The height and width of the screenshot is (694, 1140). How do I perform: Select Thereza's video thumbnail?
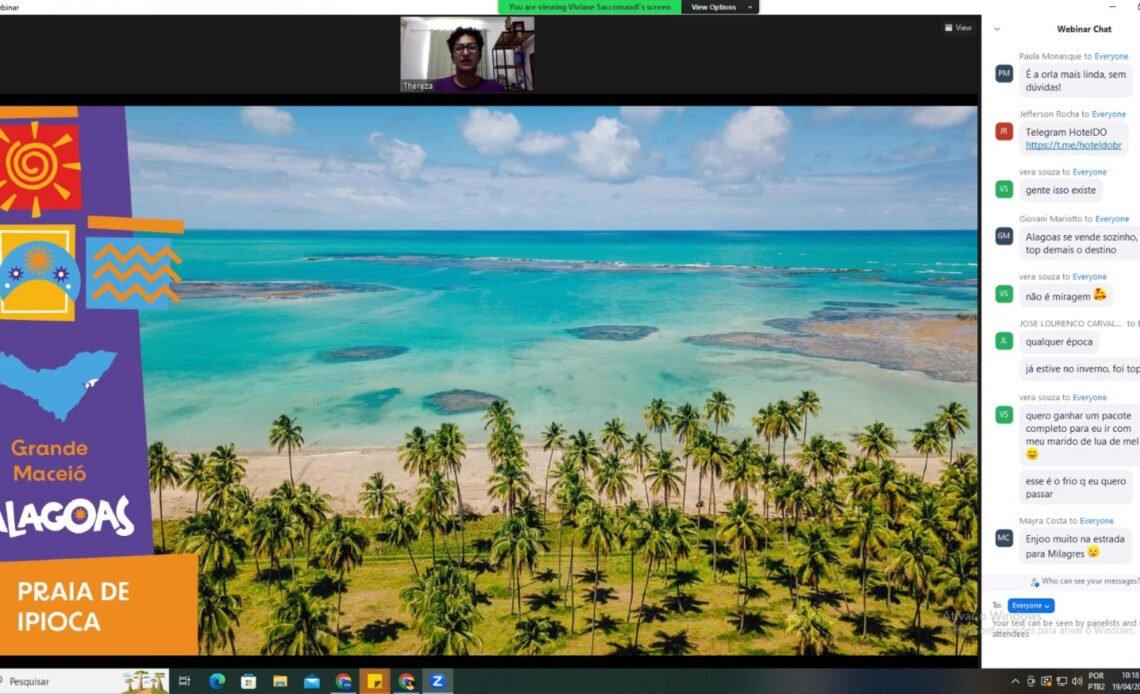(467, 54)
